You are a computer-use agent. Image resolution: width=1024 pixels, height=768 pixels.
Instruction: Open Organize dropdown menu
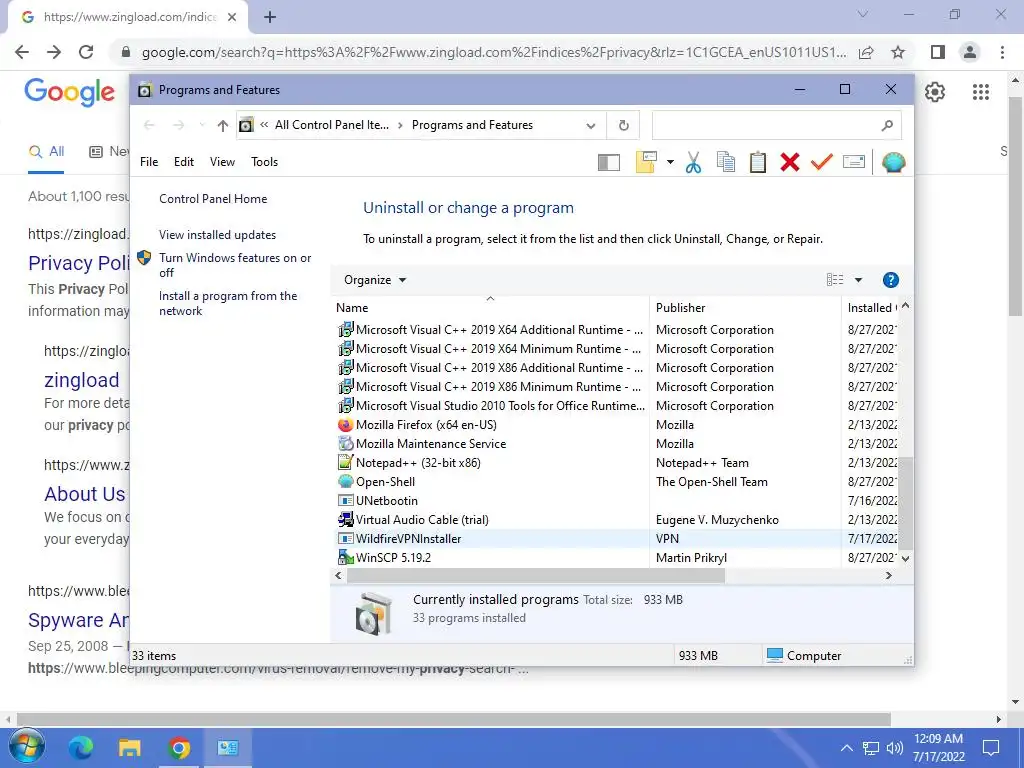pyautogui.click(x=375, y=280)
